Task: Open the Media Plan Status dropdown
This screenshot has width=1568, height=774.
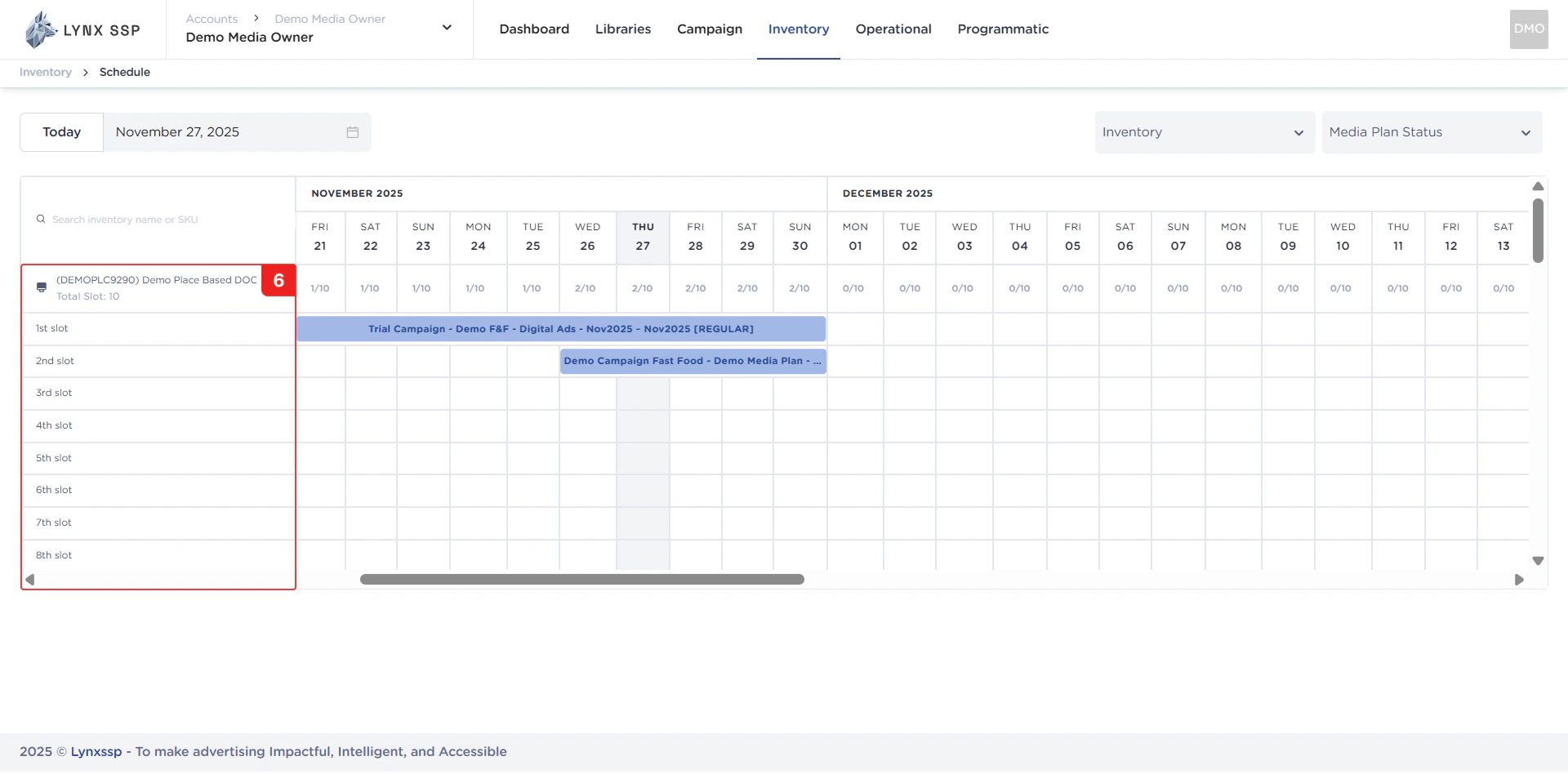Action: click(x=1432, y=132)
